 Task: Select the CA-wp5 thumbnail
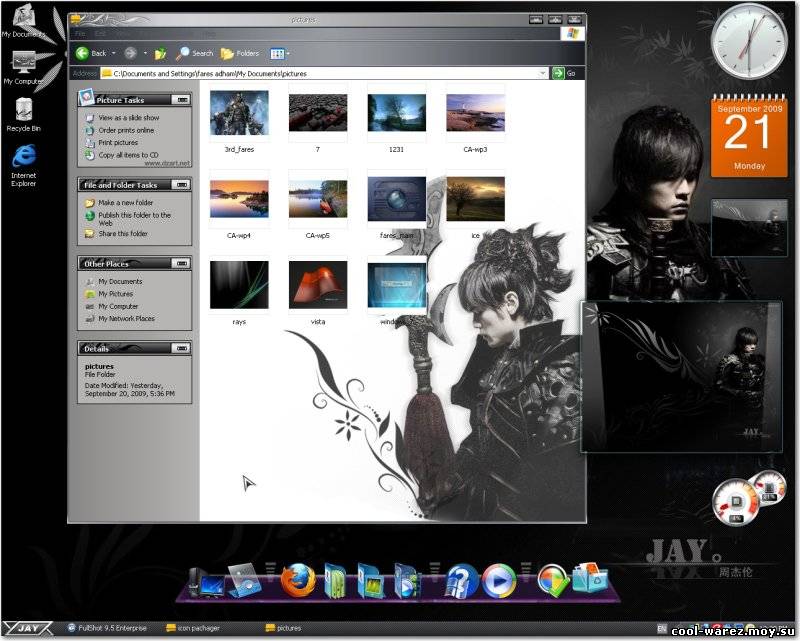(318, 199)
